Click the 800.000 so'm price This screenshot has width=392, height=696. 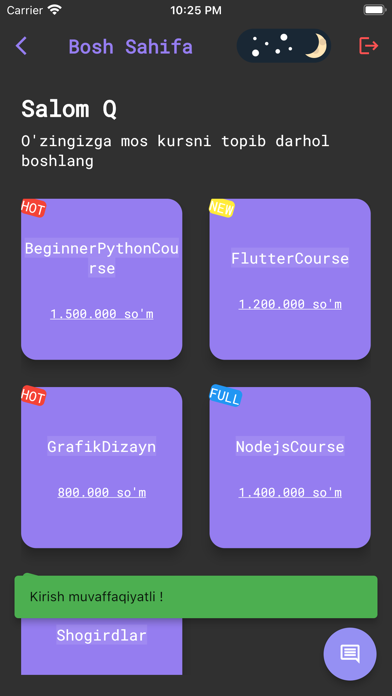click(102, 493)
